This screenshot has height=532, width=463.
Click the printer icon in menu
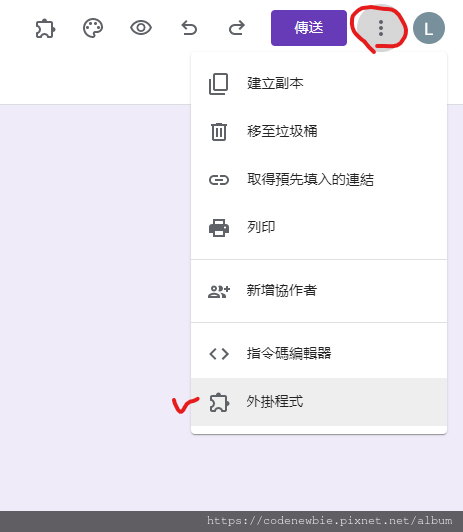[x=219, y=228]
